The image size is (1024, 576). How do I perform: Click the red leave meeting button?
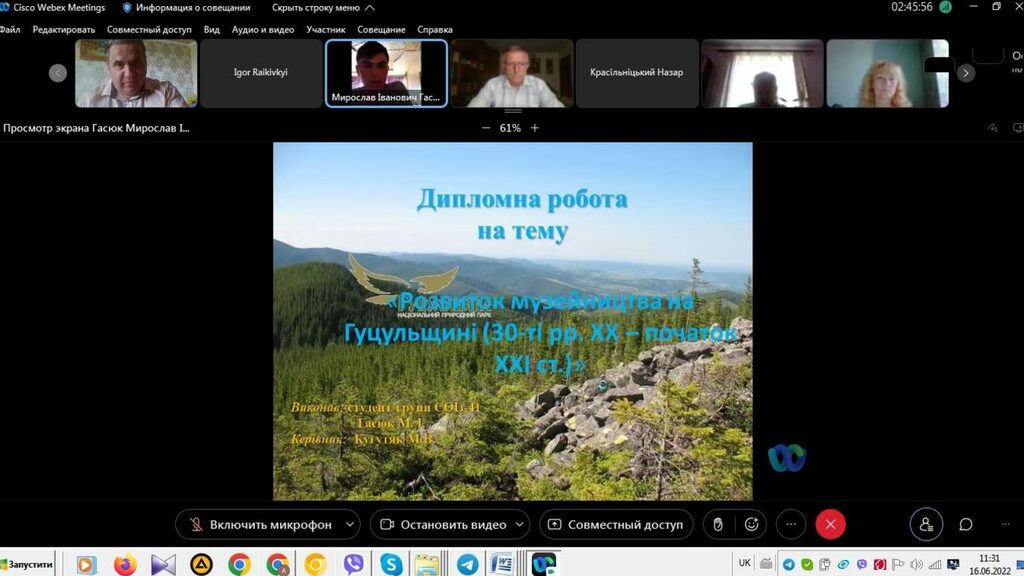(x=830, y=524)
